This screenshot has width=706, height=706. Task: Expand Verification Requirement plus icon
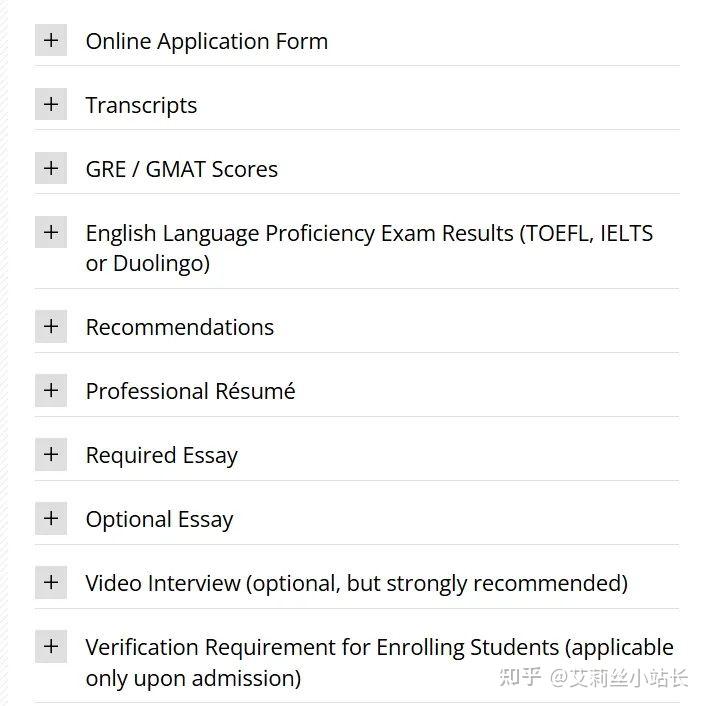pyautogui.click(x=51, y=647)
